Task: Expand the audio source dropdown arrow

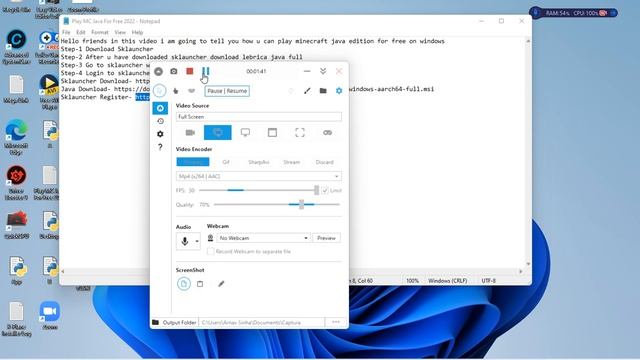Action: click(197, 241)
